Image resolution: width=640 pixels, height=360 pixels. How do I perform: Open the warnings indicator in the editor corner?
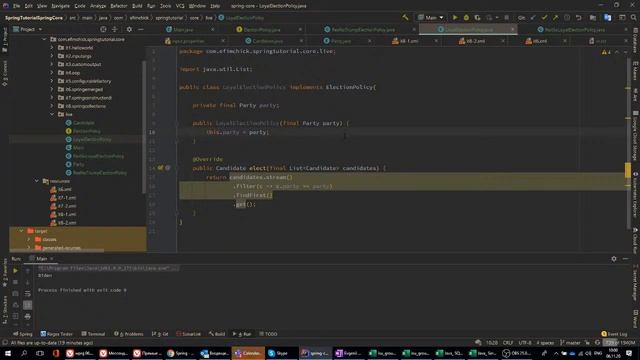606,52
